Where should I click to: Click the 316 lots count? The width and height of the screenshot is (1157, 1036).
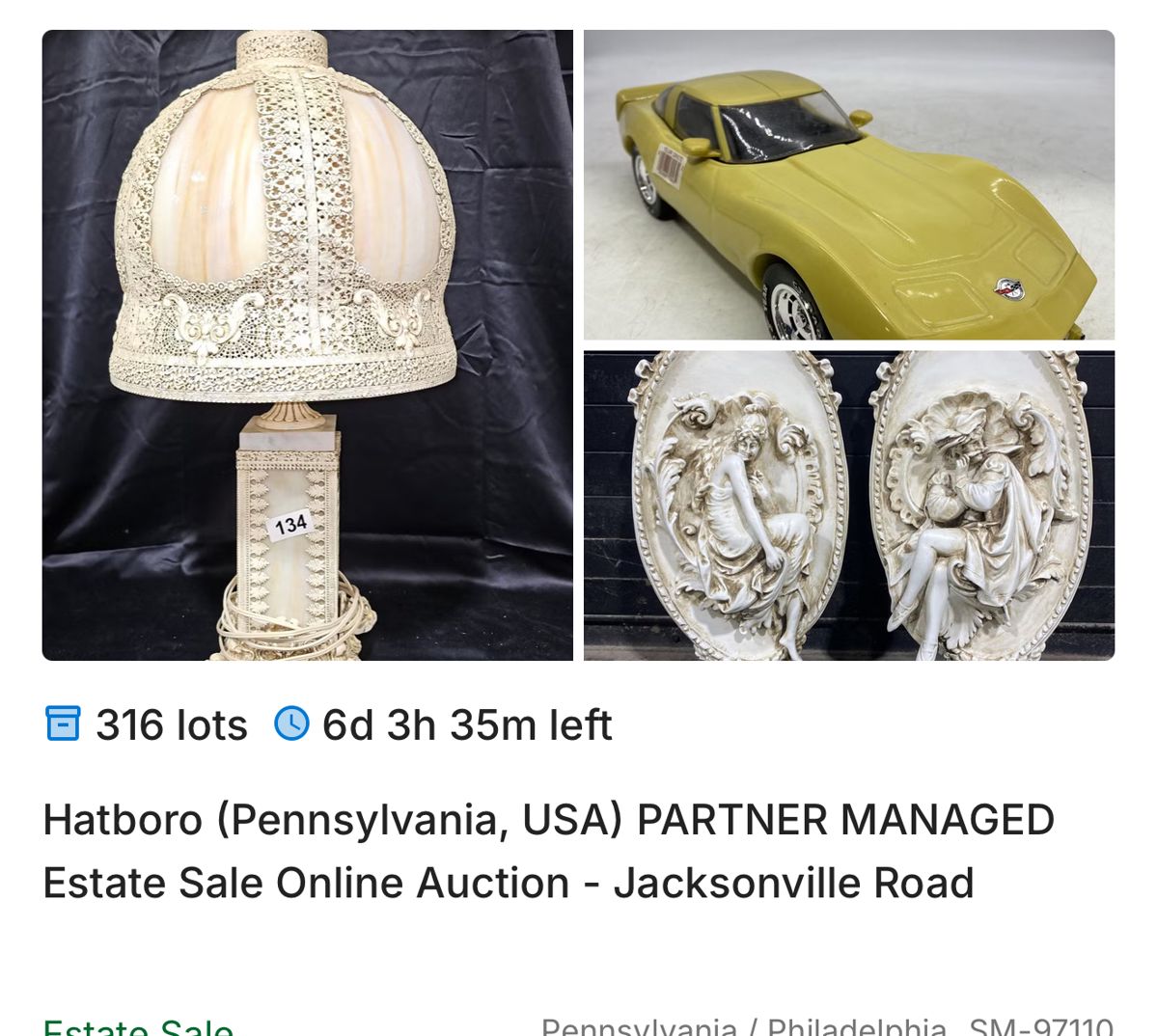171,724
